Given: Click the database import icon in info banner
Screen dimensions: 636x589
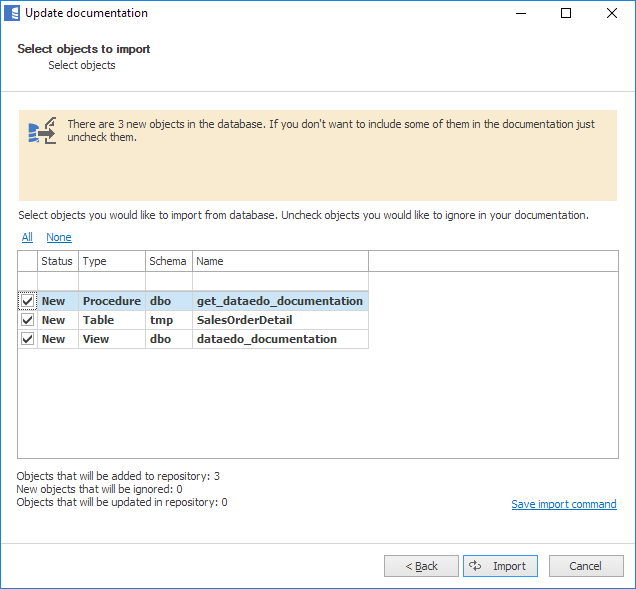Looking at the screenshot, I should [42, 131].
